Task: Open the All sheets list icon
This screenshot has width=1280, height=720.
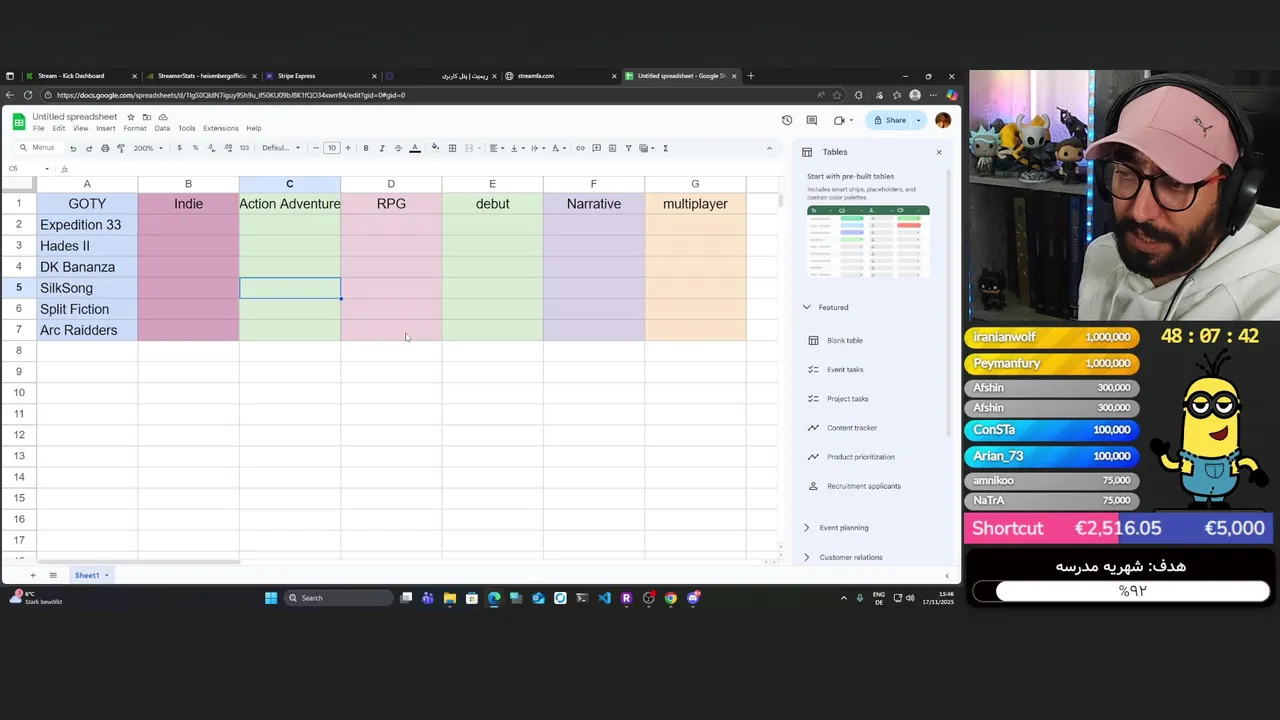Action: pyautogui.click(x=53, y=575)
